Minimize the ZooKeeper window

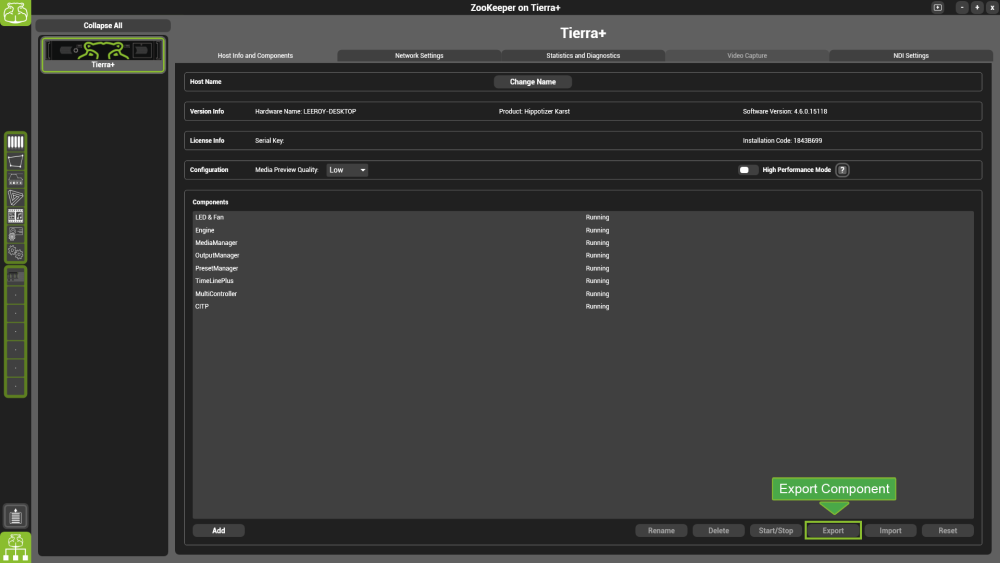962,8
